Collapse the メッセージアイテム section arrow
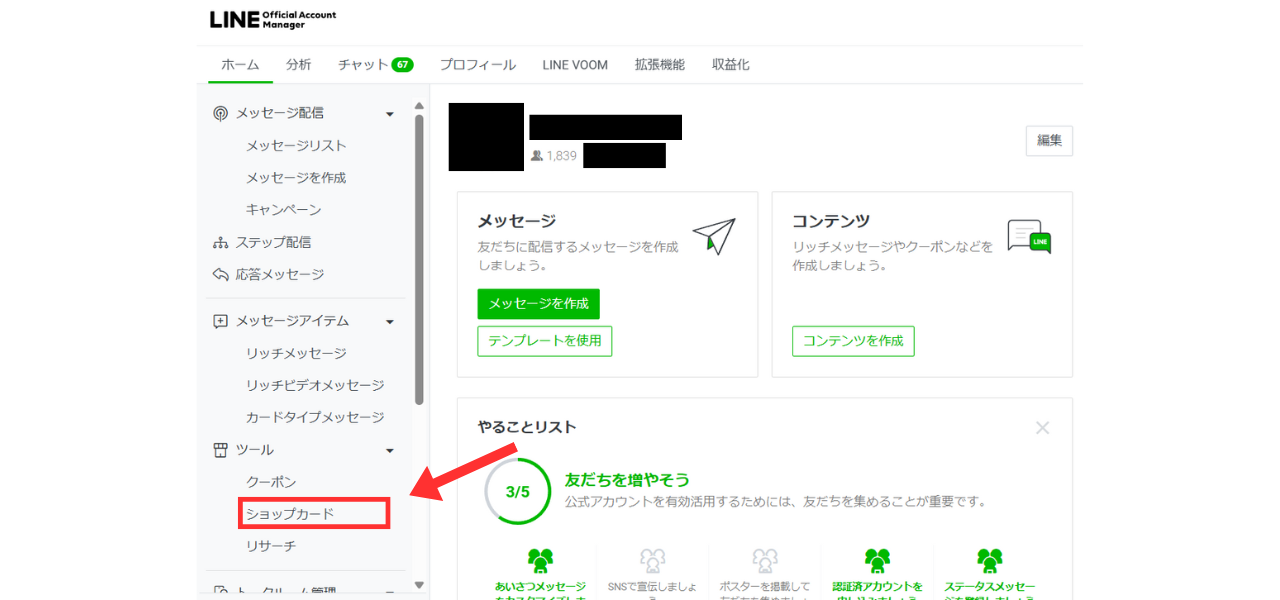 [x=390, y=322]
